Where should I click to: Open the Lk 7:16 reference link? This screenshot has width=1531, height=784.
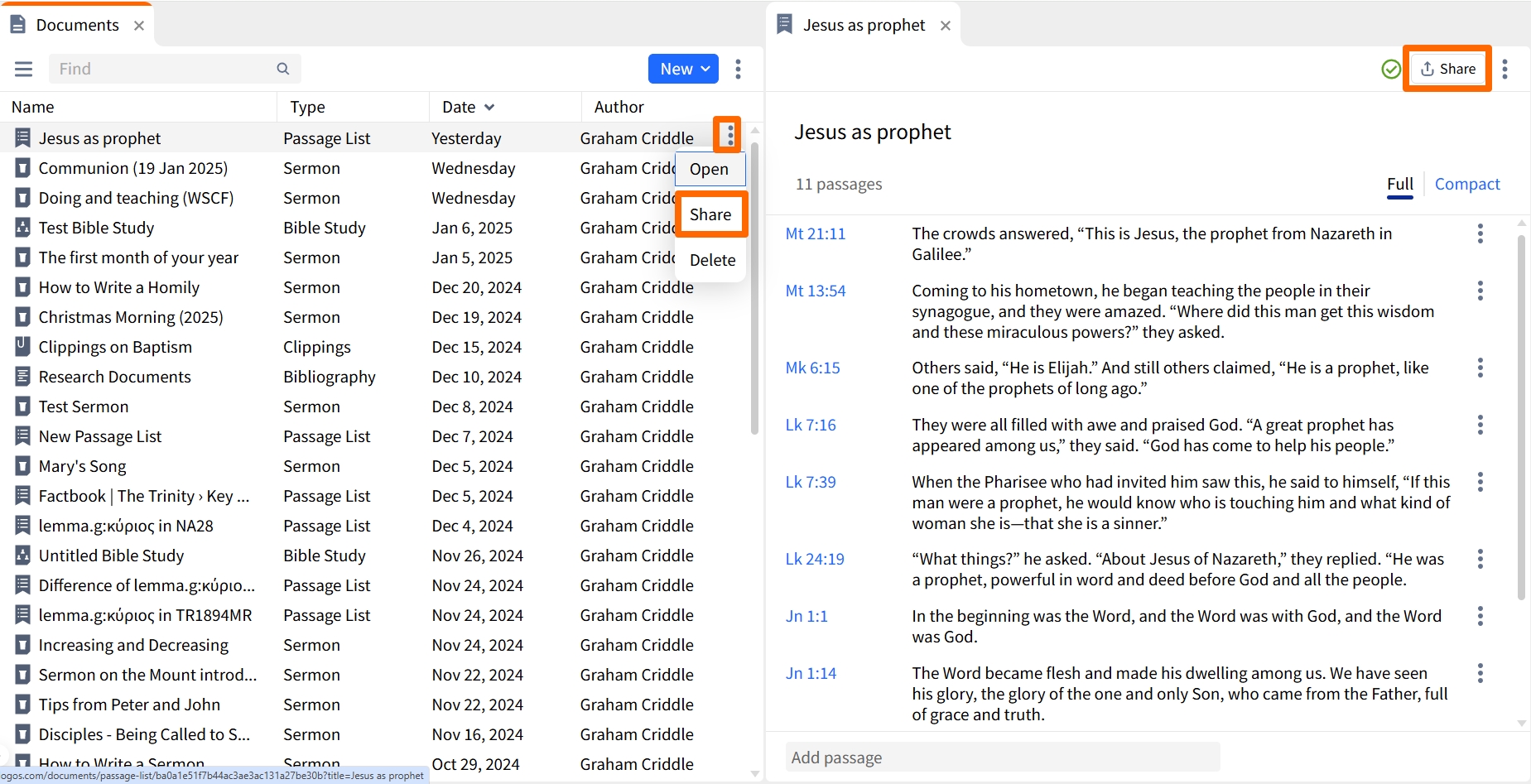tap(811, 425)
